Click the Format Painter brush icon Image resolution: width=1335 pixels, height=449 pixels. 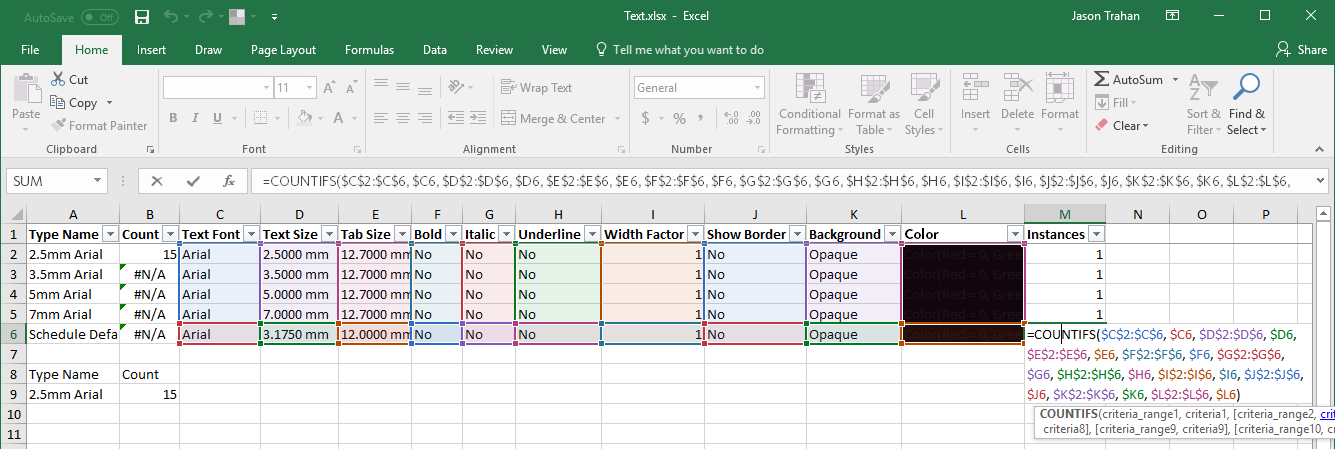coord(58,126)
